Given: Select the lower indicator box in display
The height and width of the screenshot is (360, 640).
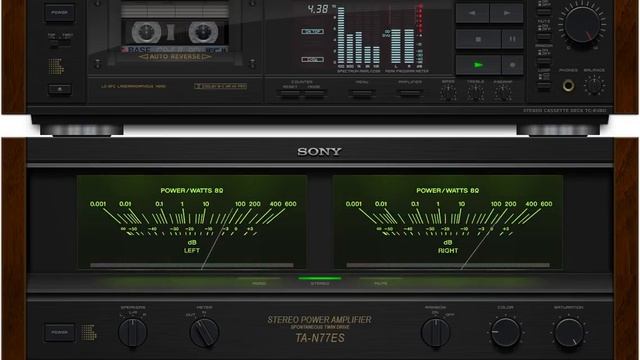Looking at the screenshot, I should click(x=312, y=60).
